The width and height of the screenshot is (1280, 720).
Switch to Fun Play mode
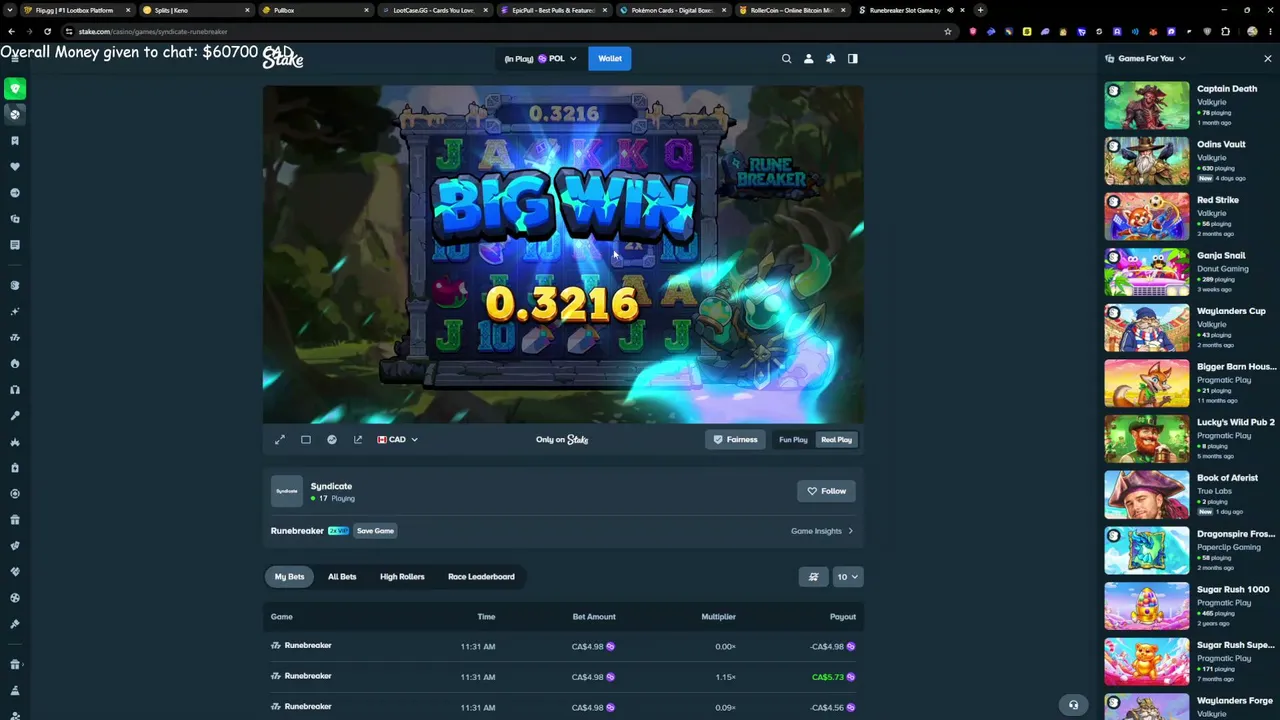(793, 440)
